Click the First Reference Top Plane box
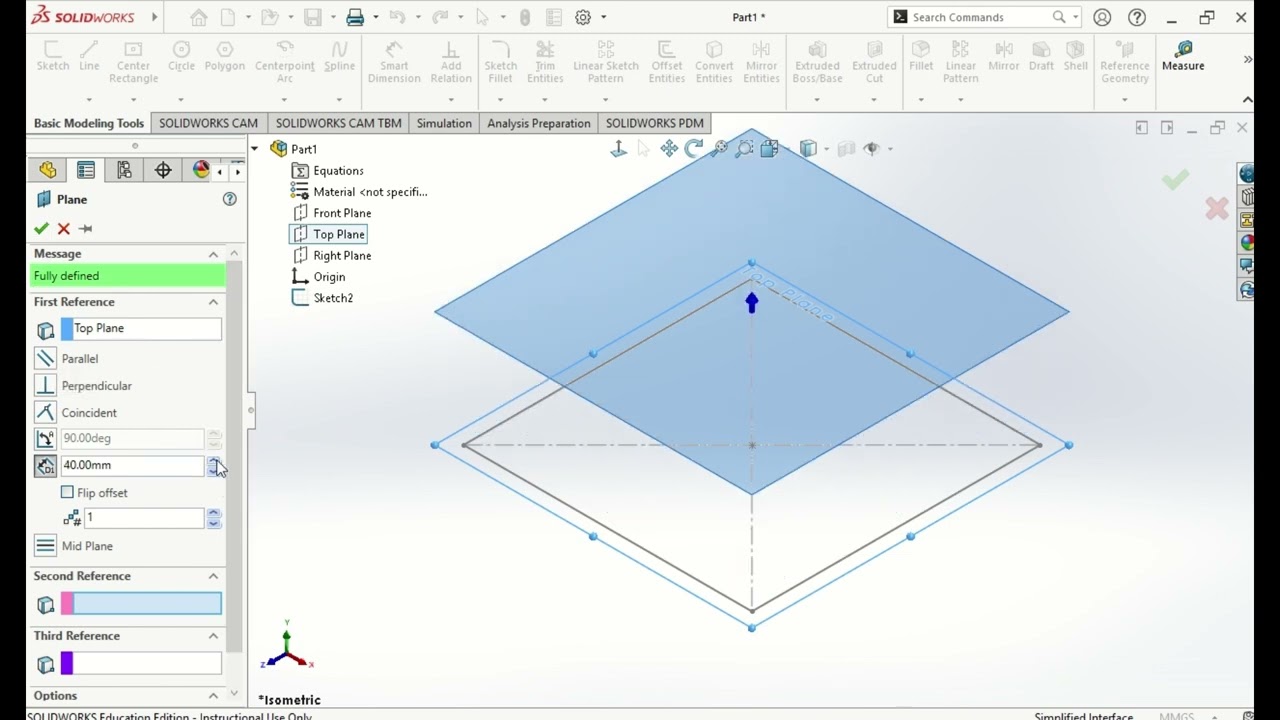Screen dimensions: 1280x720 [141, 329]
